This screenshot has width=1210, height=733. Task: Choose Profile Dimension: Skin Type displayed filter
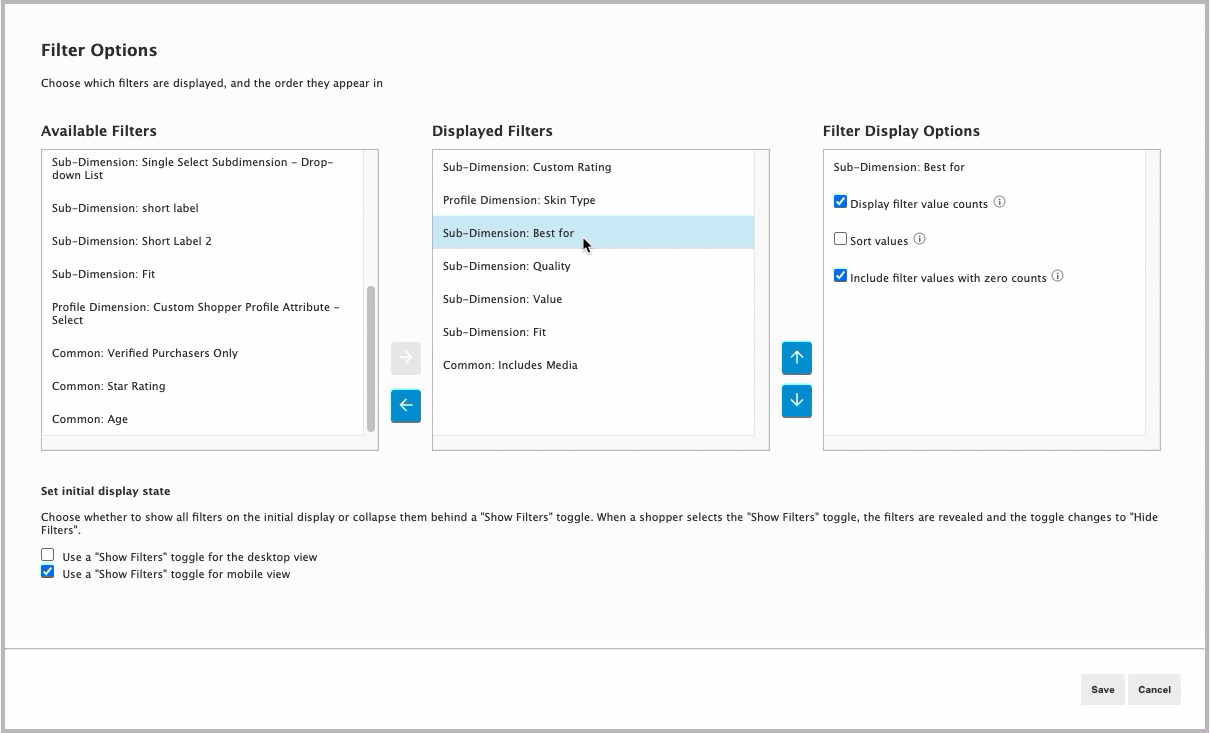tap(519, 200)
